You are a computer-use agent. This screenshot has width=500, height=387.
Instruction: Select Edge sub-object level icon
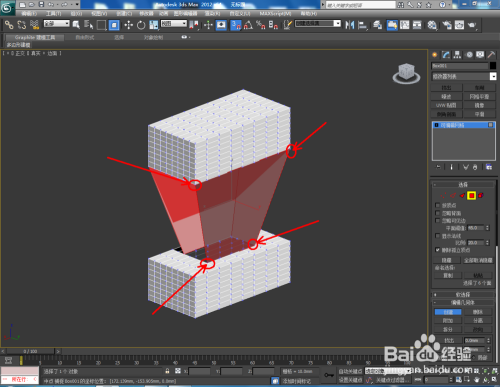pos(453,195)
